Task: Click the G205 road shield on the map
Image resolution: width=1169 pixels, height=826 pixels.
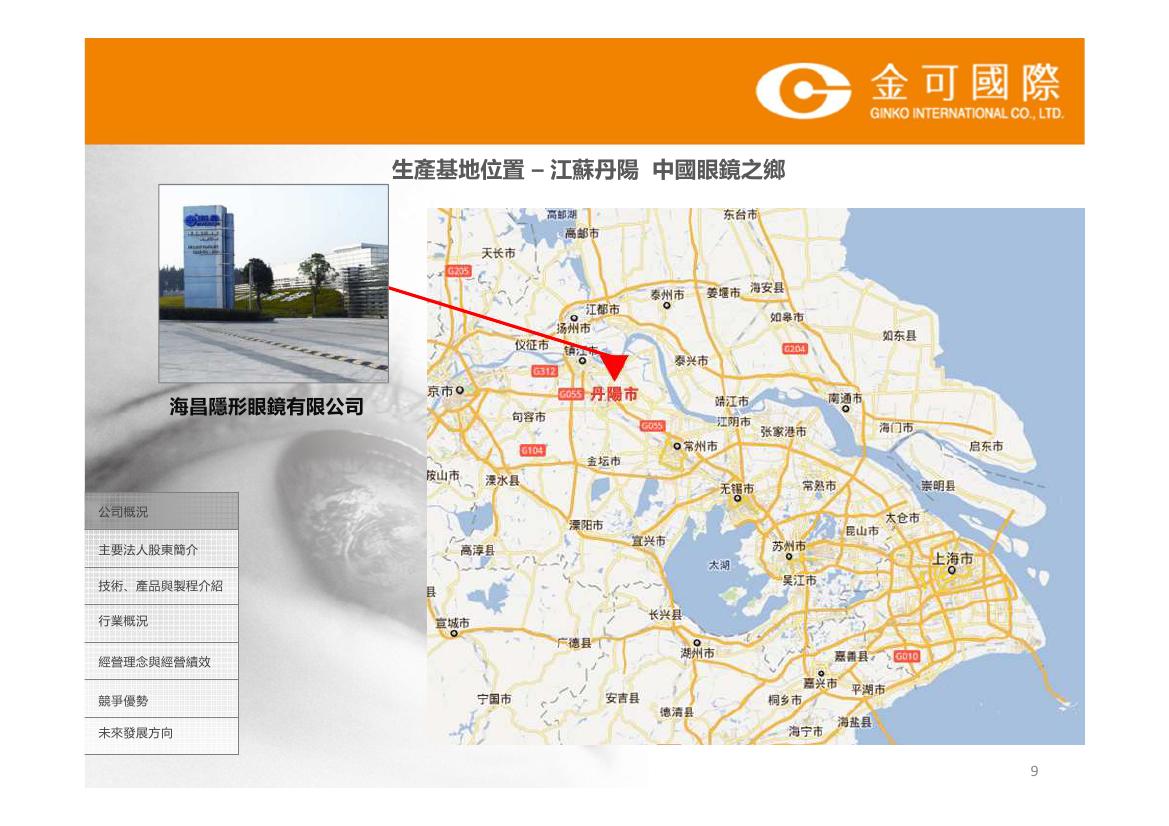Action: 459,271
